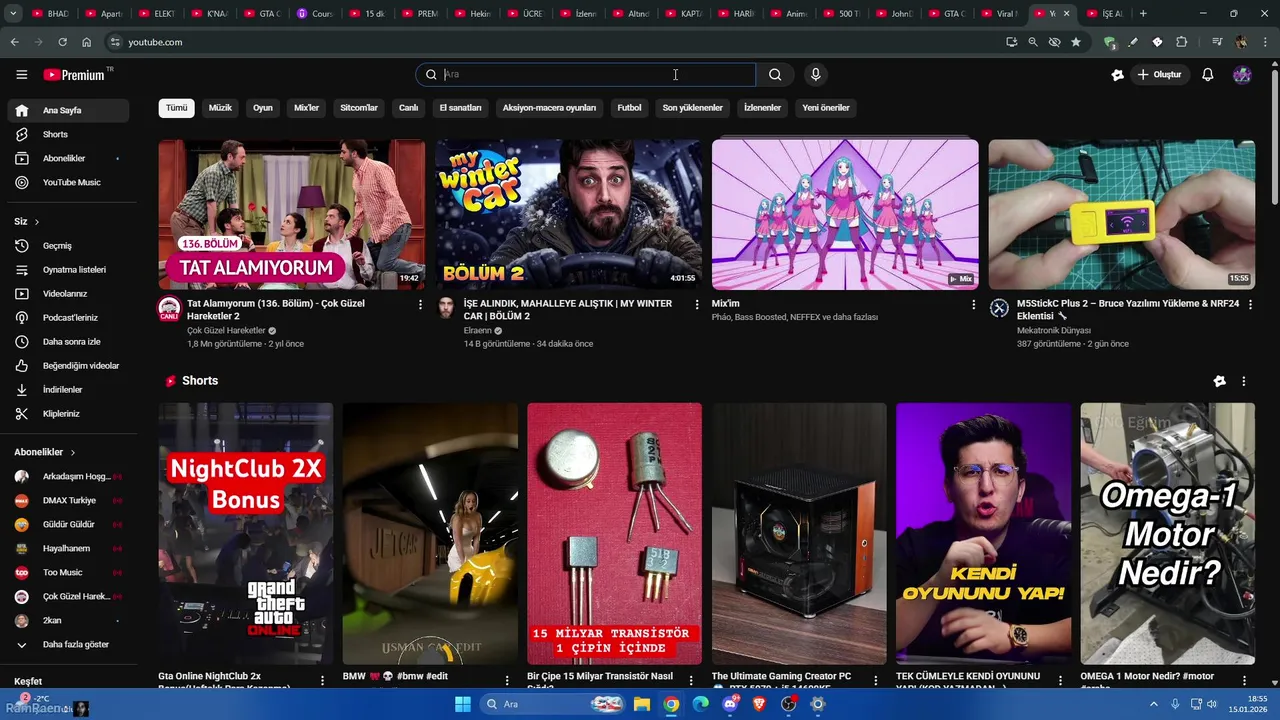Open Tat Alamıyorum video thumbnail

pos(291,214)
